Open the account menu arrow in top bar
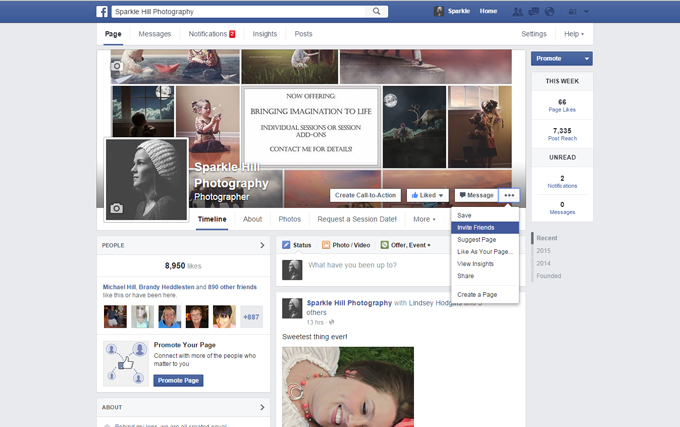Image resolution: width=680 pixels, height=427 pixels. [x=586, y=12]
